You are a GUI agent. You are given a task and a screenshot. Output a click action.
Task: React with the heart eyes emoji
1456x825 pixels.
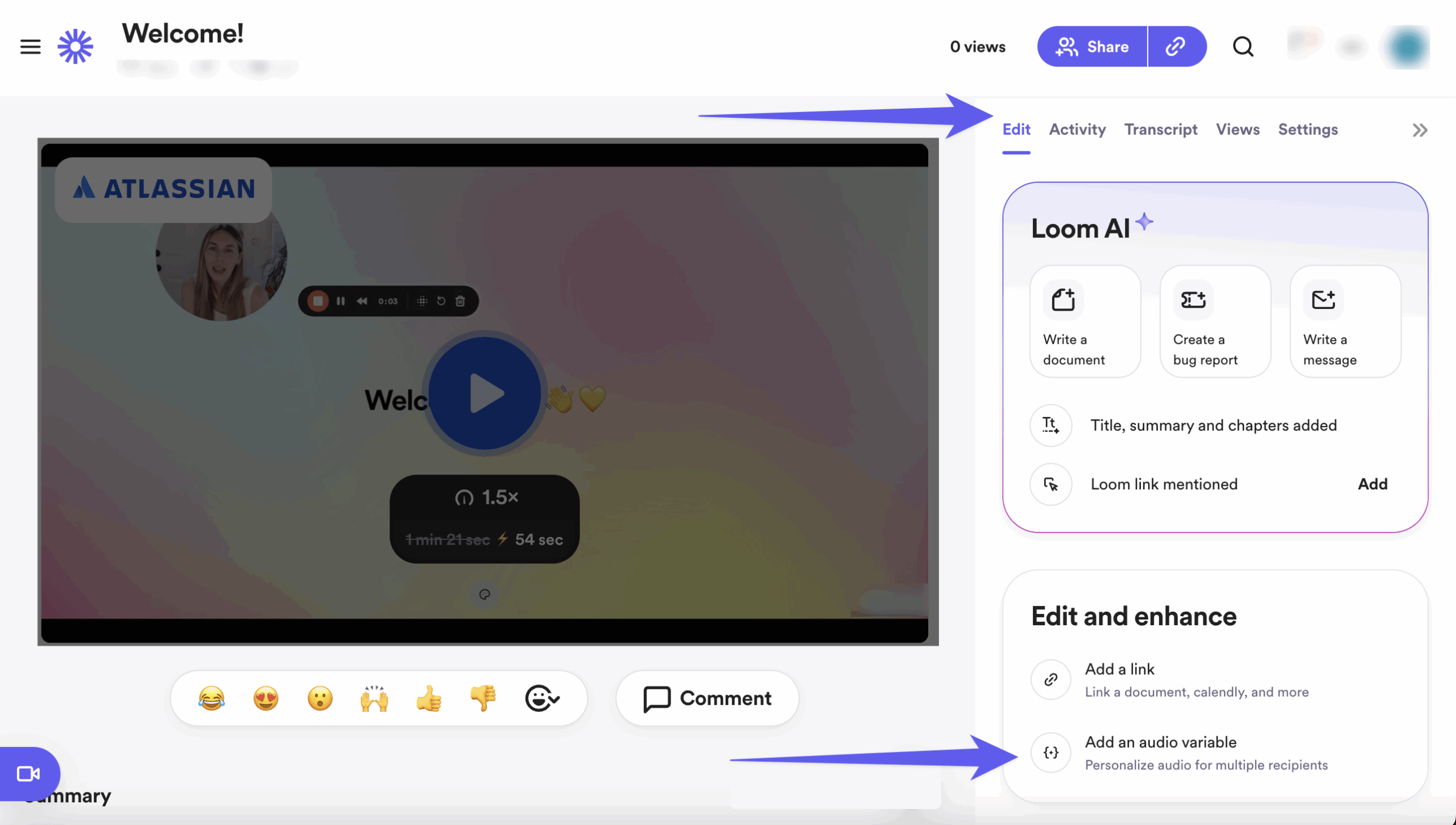[265, 698]
